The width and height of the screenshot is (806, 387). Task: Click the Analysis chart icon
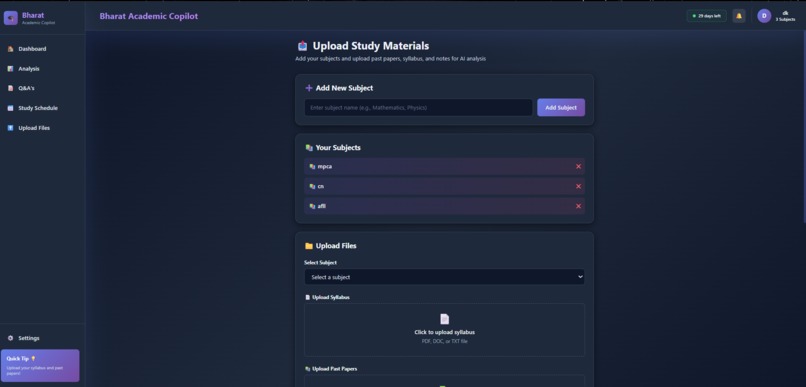coord(10,68)
